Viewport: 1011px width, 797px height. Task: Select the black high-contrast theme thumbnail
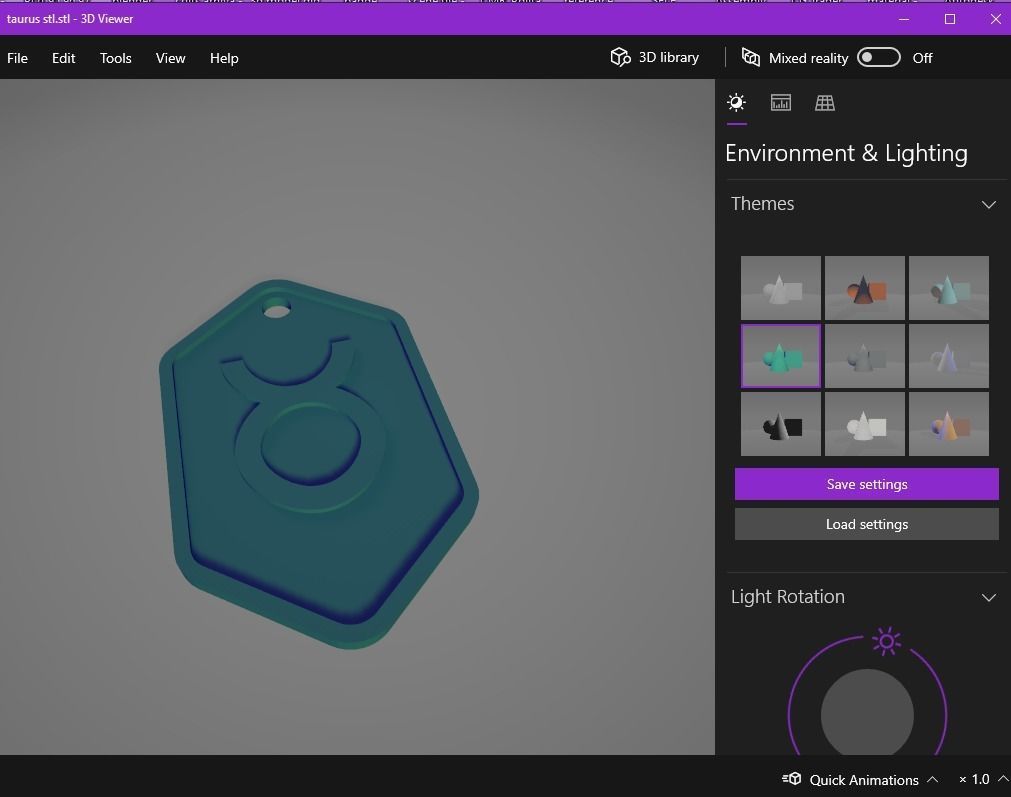click(x=781, y=424)
